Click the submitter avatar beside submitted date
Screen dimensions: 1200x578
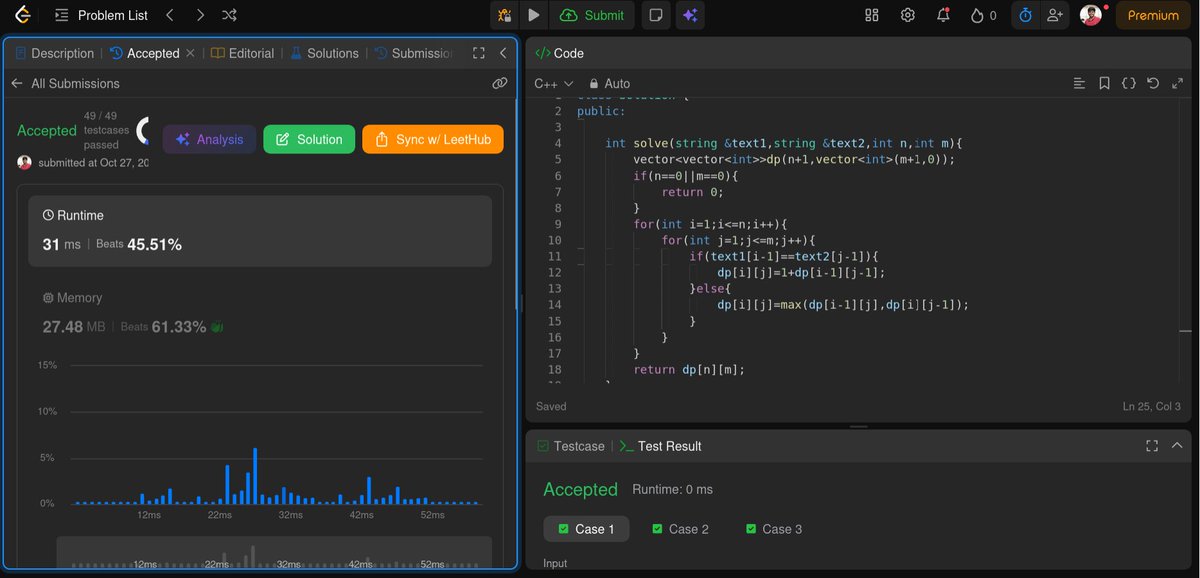25,163
